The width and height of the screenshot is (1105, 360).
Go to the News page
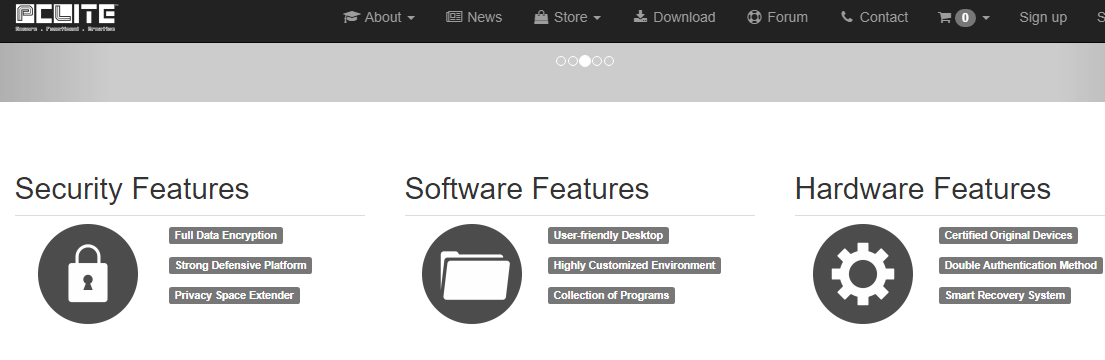pos(474,17)
